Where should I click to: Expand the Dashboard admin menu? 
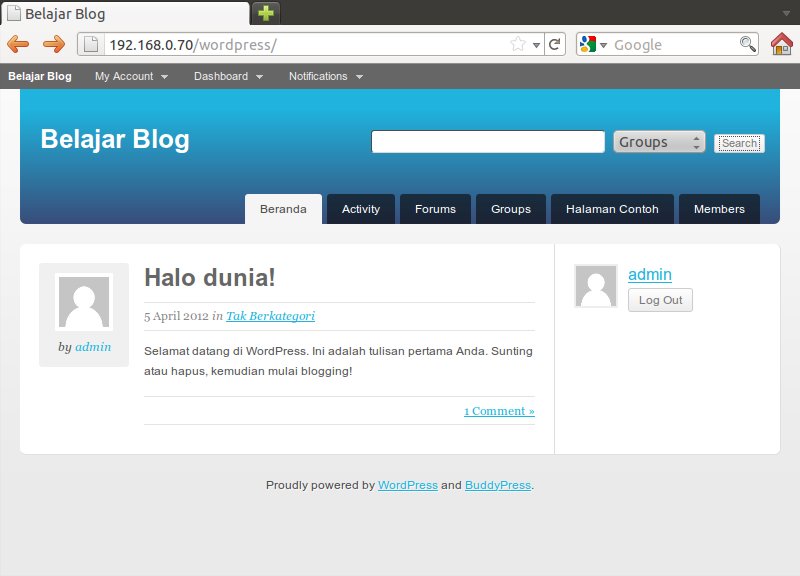point(228,76)
